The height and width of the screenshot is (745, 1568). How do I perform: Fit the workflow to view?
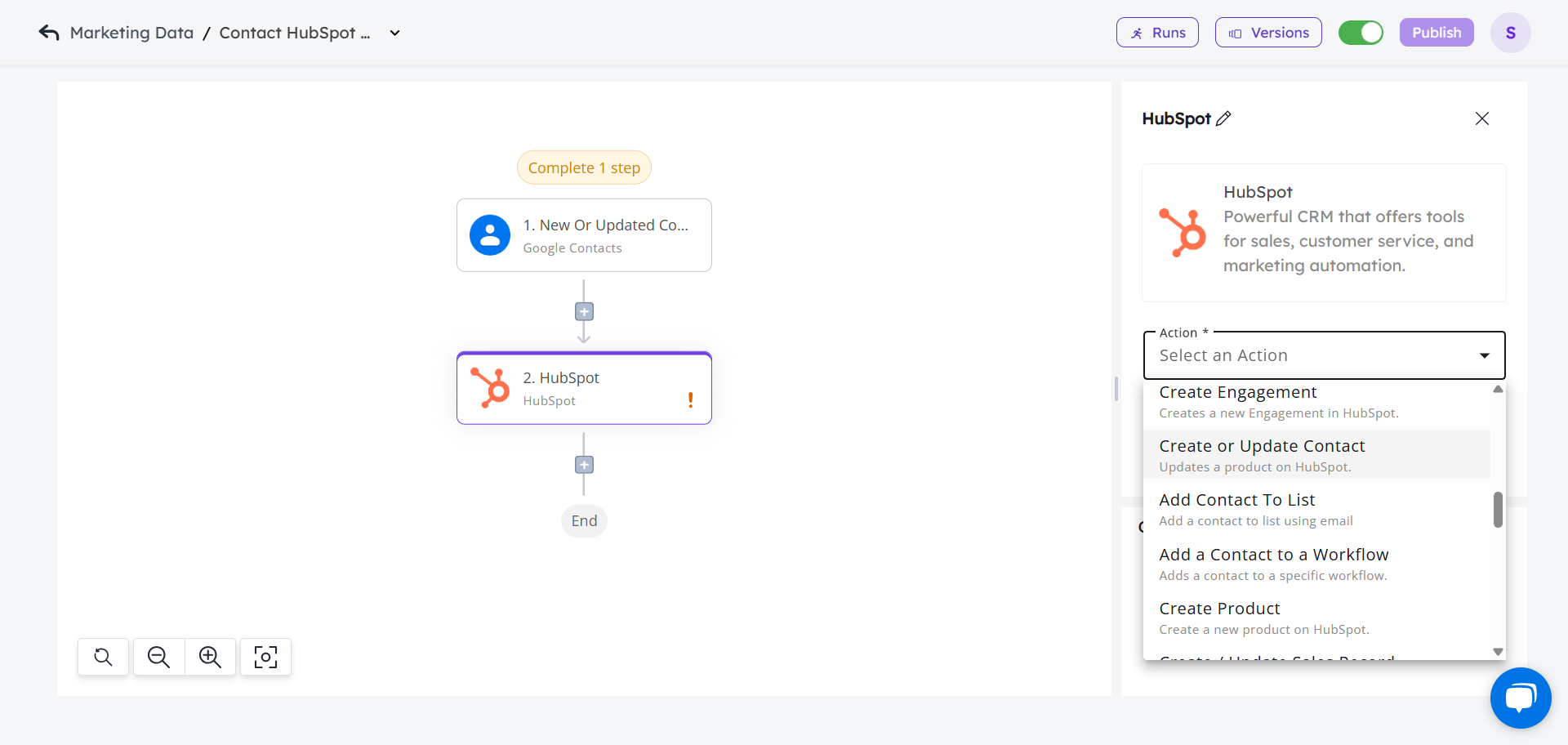click(x=265, y=657)
